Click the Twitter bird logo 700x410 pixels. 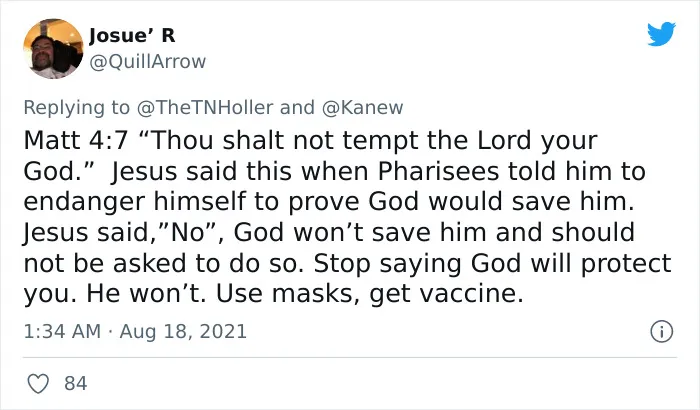click(x=661, y=33)
